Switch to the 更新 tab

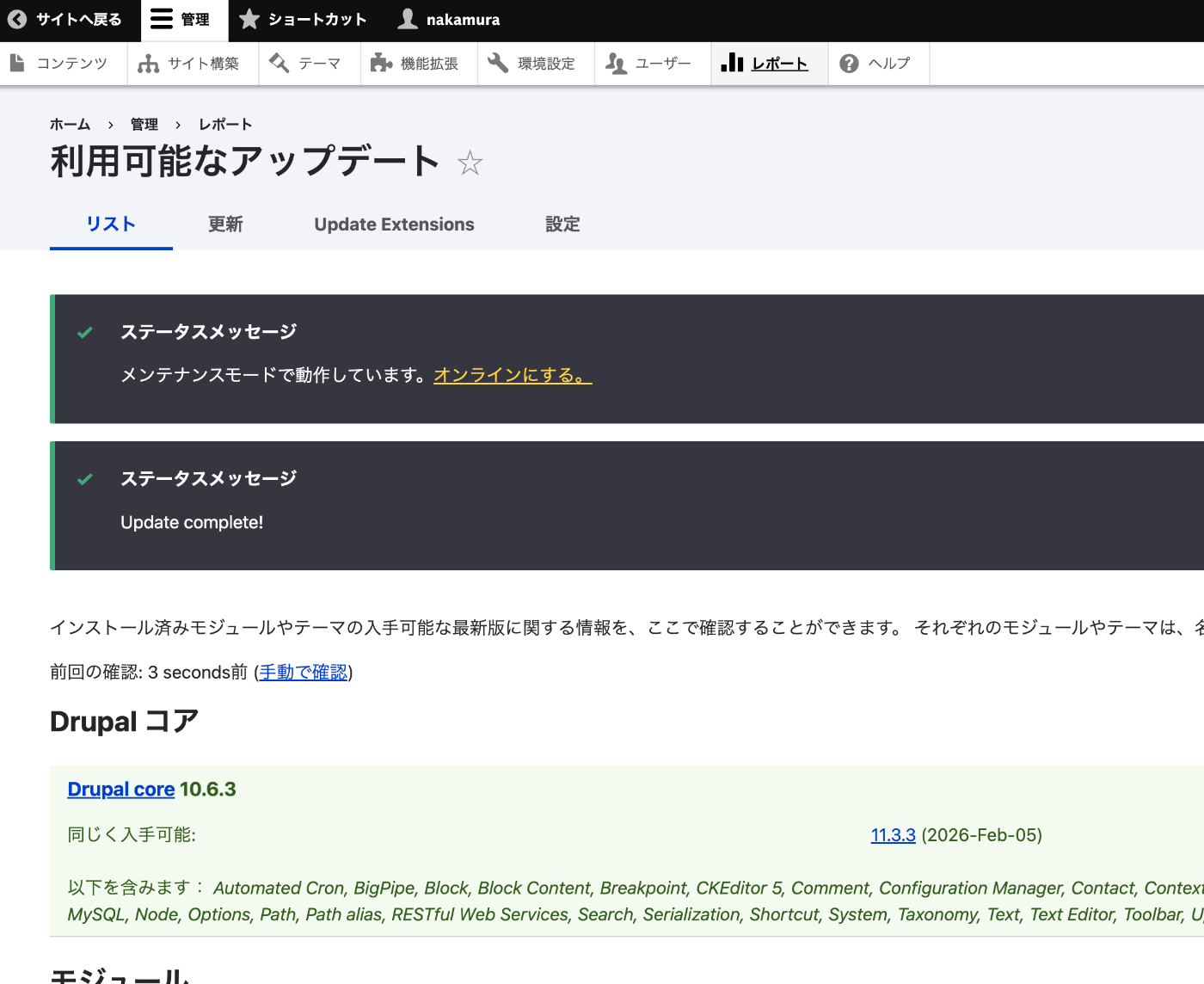click(x=225, y=224)
